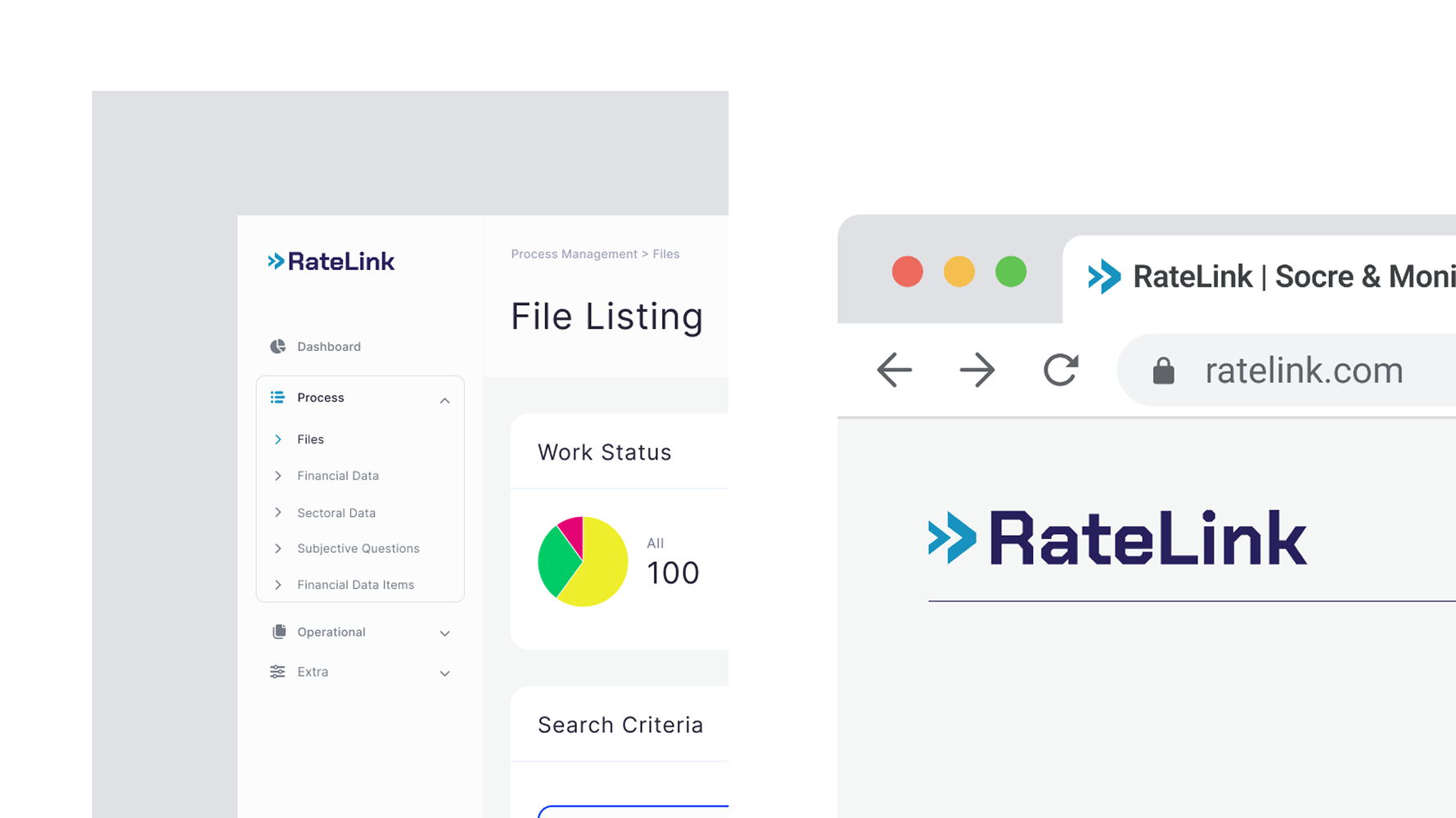Viewport: 1456px width, 818px height.
Task: Click the chevron beside Files
Action: click(278, 439)
